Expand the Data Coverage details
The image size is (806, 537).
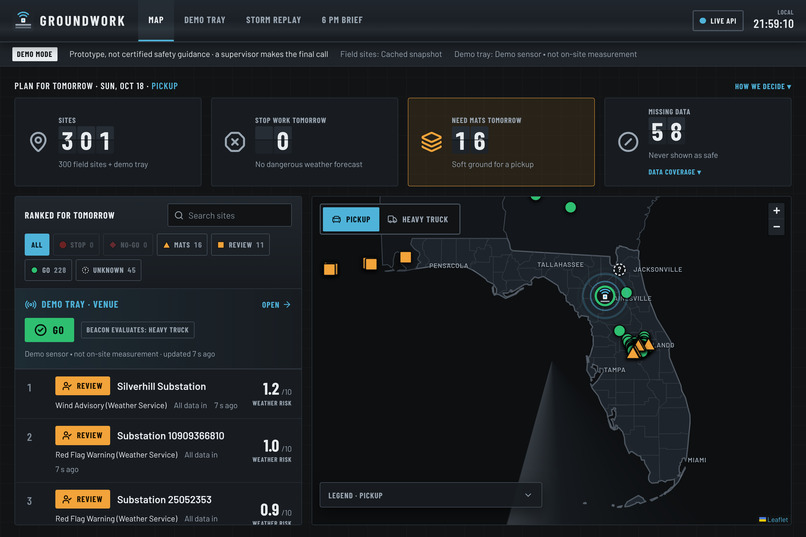click(674, 172)
